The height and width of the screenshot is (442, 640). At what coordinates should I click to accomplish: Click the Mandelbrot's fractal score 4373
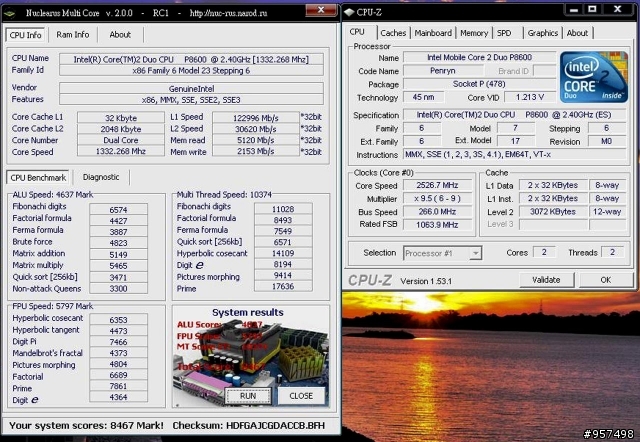(x=118, y=353)
